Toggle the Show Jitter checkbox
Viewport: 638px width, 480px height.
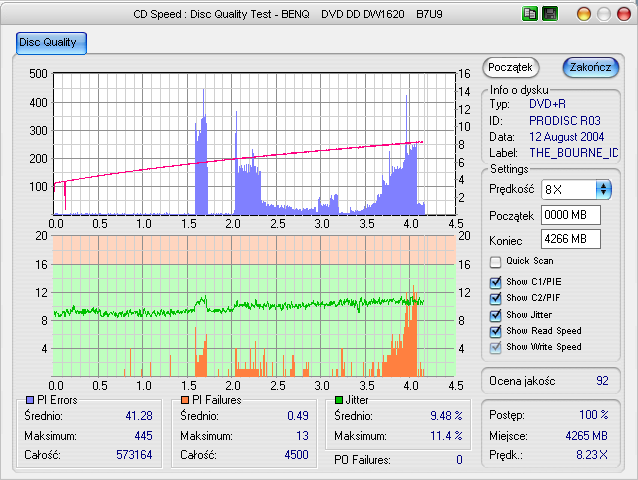pyautogui.click(x=495, y=315)
